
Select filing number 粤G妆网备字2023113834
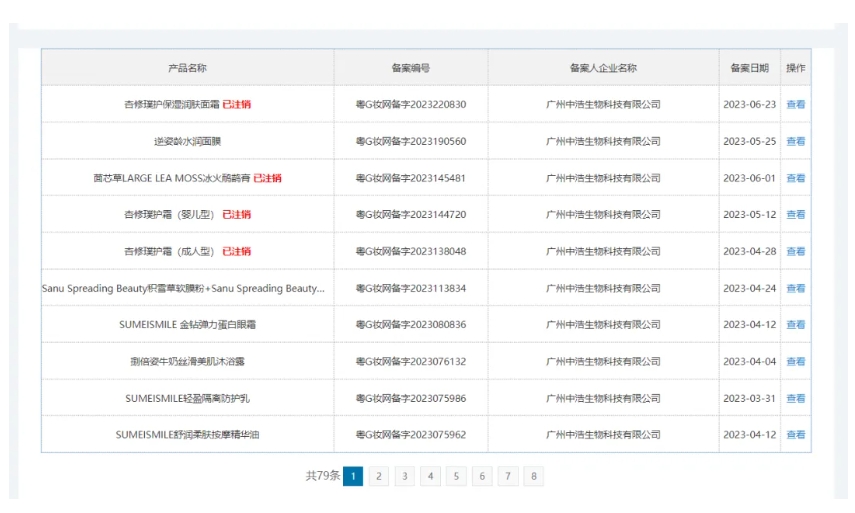click(411, 288)
